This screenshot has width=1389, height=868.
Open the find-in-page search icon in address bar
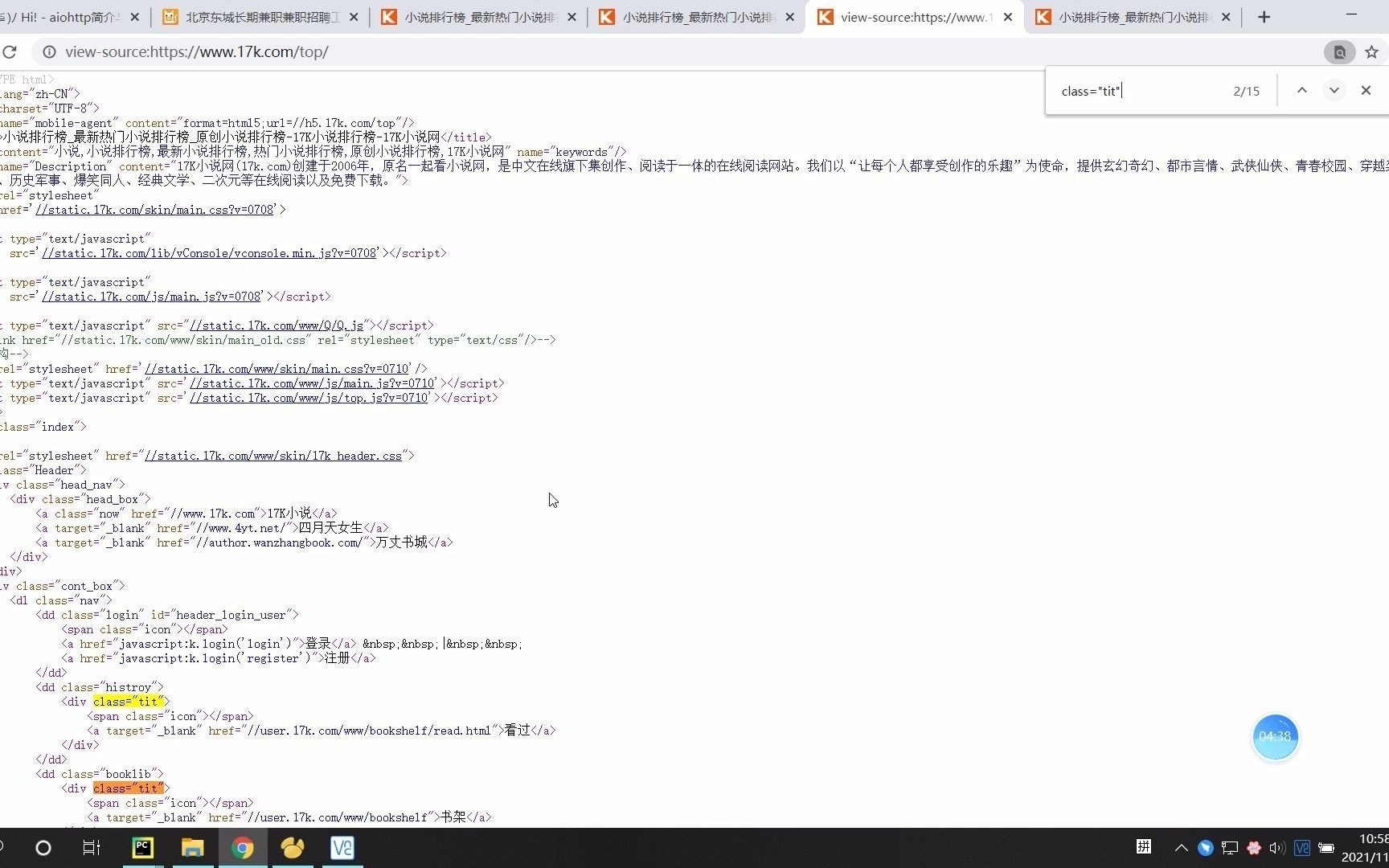(1339, 52)
